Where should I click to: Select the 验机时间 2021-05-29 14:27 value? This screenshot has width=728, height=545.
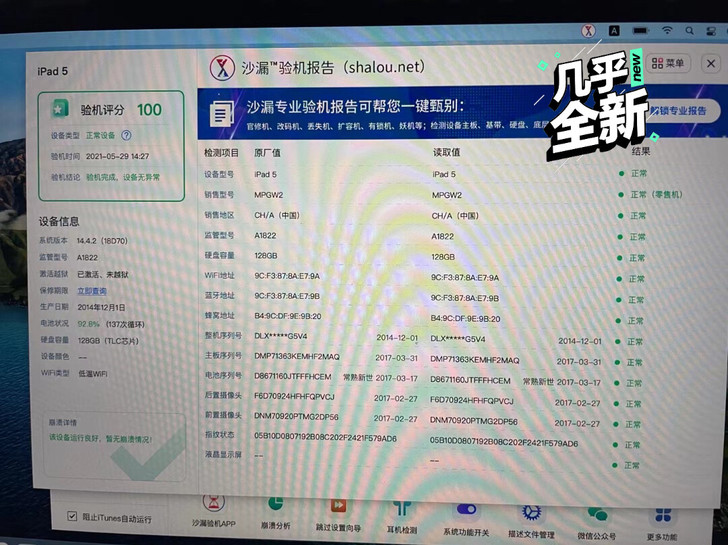click(x=117, y=156)
